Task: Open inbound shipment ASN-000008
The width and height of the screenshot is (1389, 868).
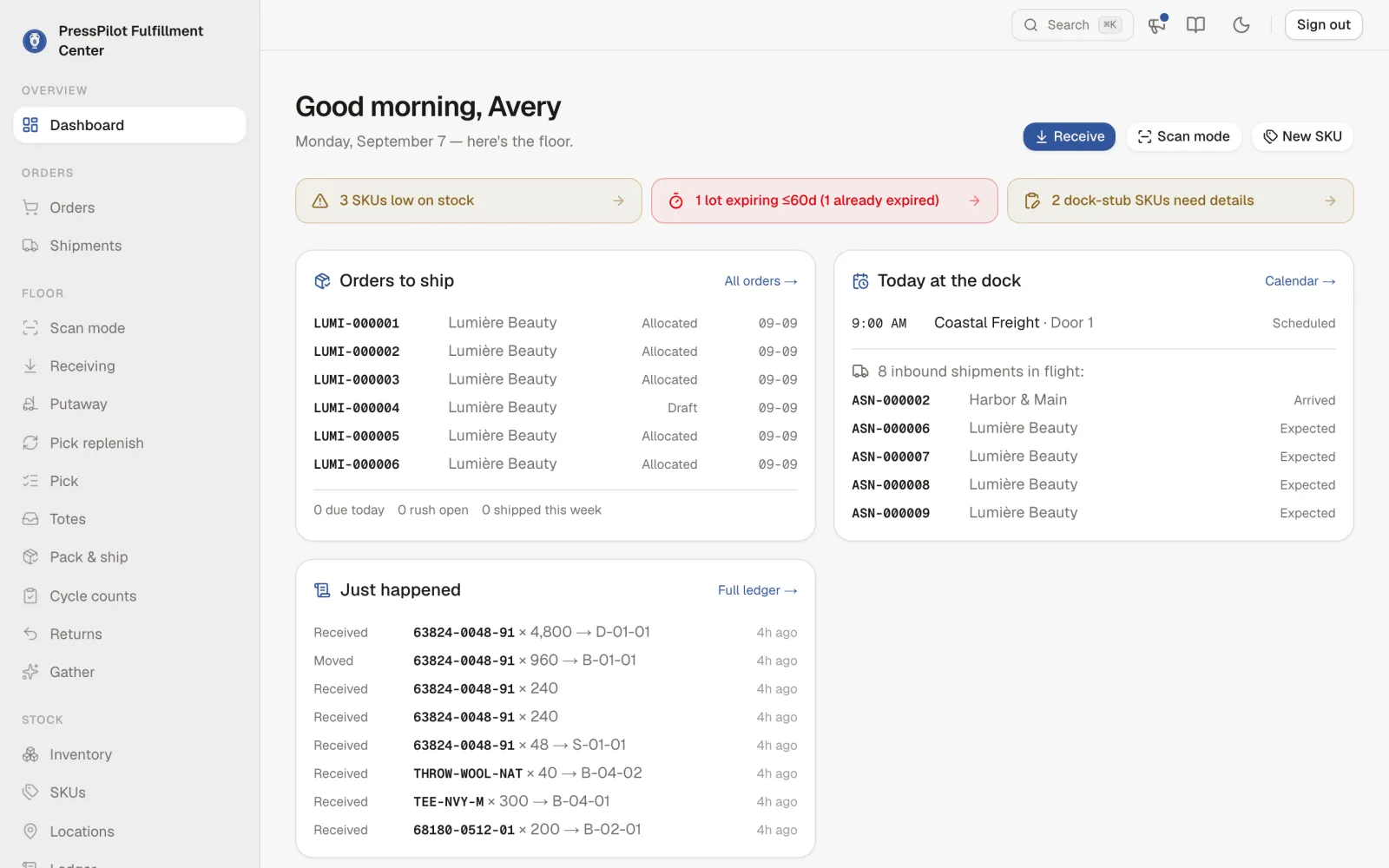Action: pyautogui.click(x=1094, y=485)
